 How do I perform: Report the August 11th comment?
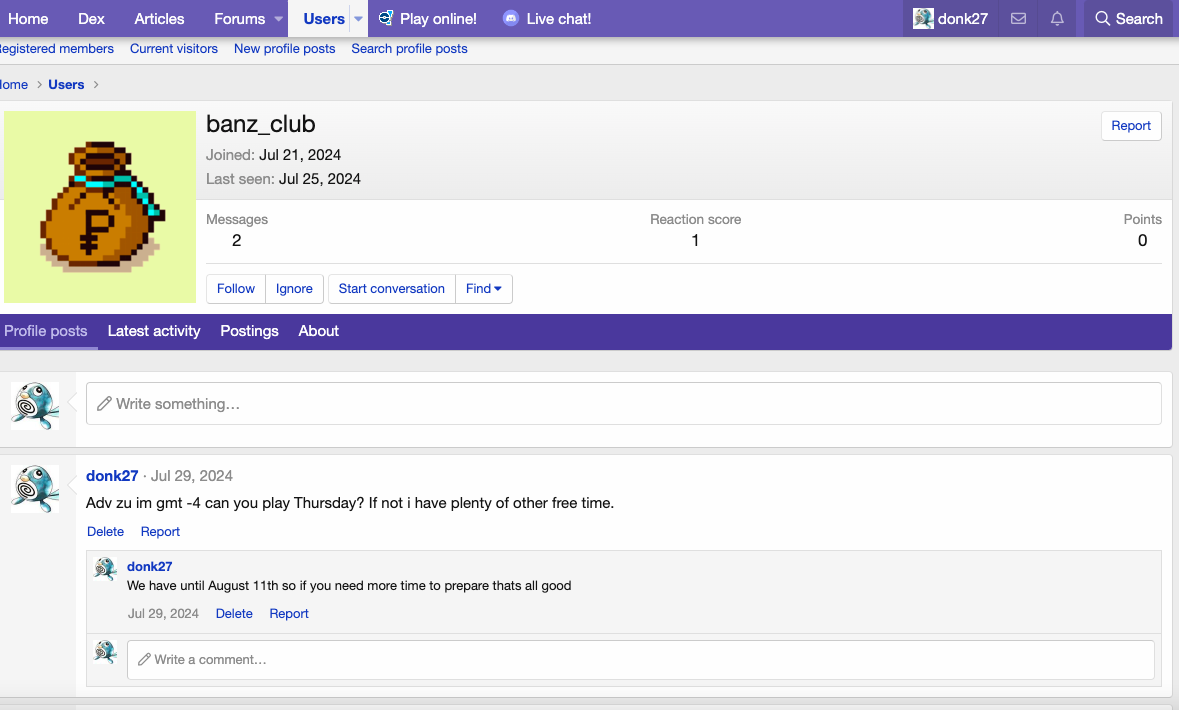point(289,613)
